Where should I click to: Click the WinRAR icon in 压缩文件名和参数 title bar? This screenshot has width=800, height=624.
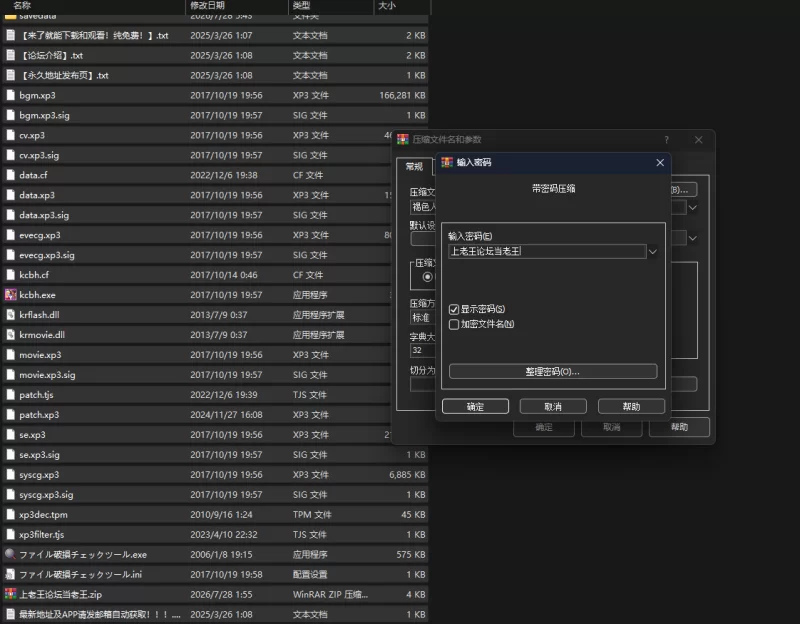pyautogui.click(x=403, y=139)
